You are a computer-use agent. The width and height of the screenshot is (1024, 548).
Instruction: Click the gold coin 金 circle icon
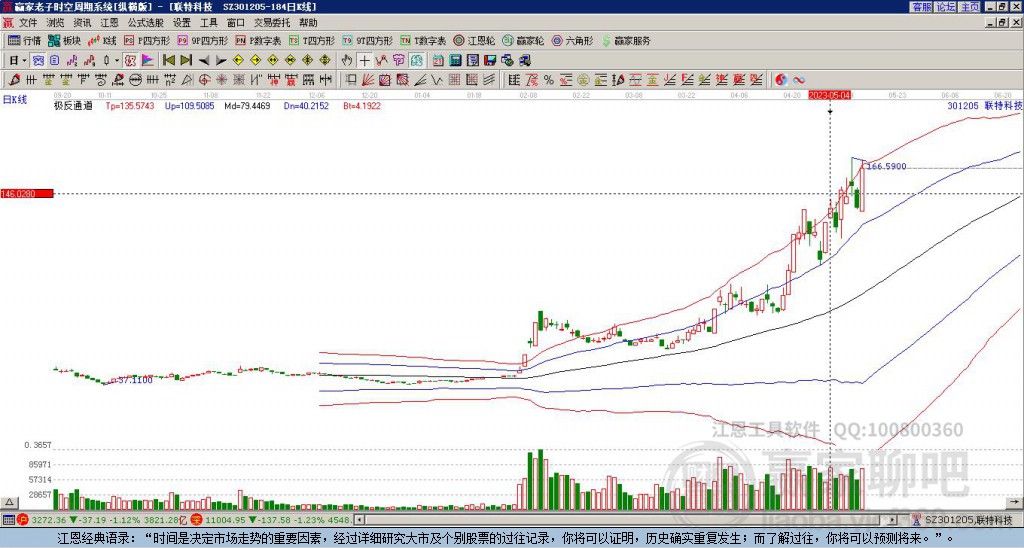[583, 80]
